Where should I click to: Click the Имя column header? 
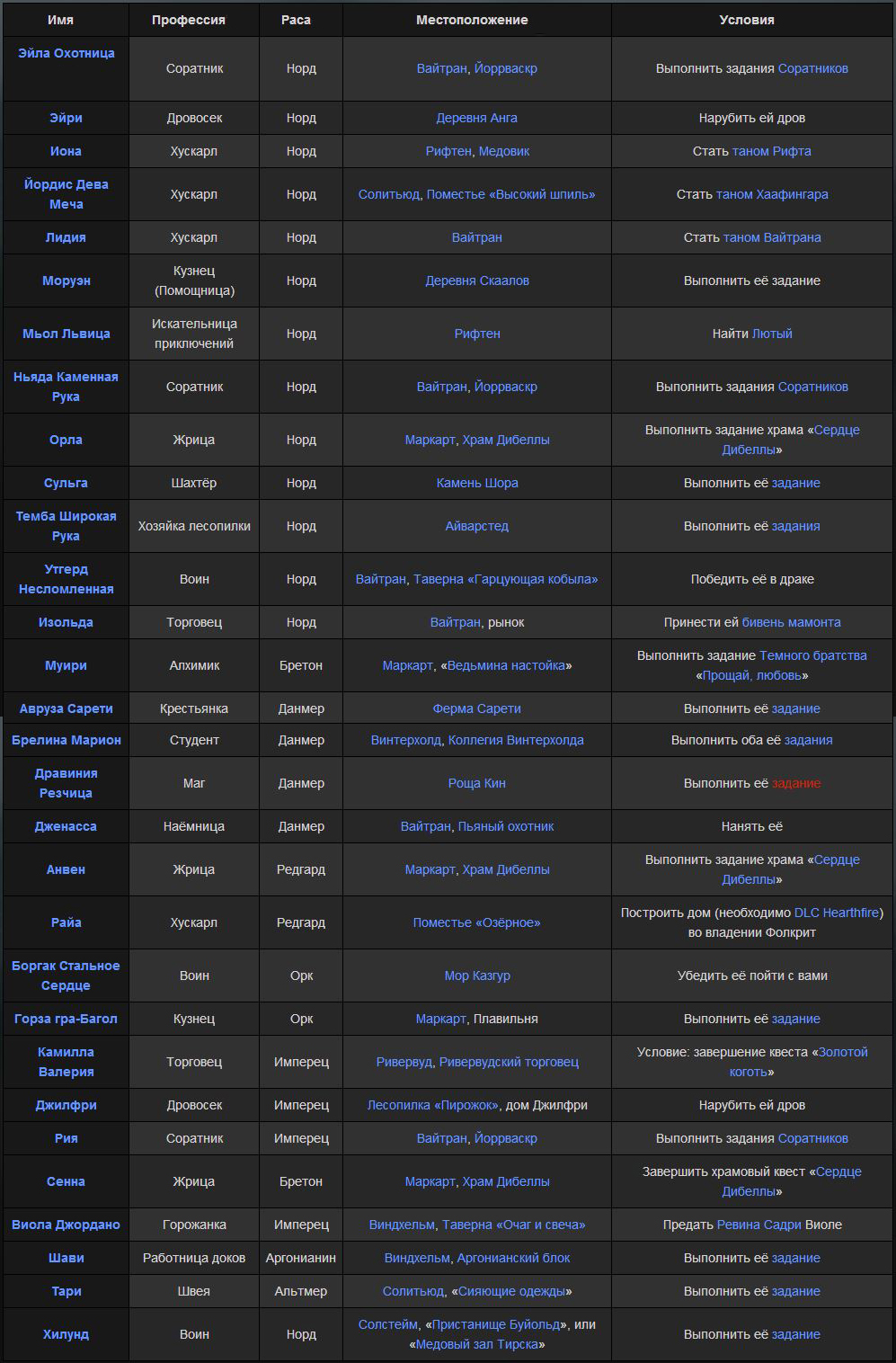pos(60,20)
